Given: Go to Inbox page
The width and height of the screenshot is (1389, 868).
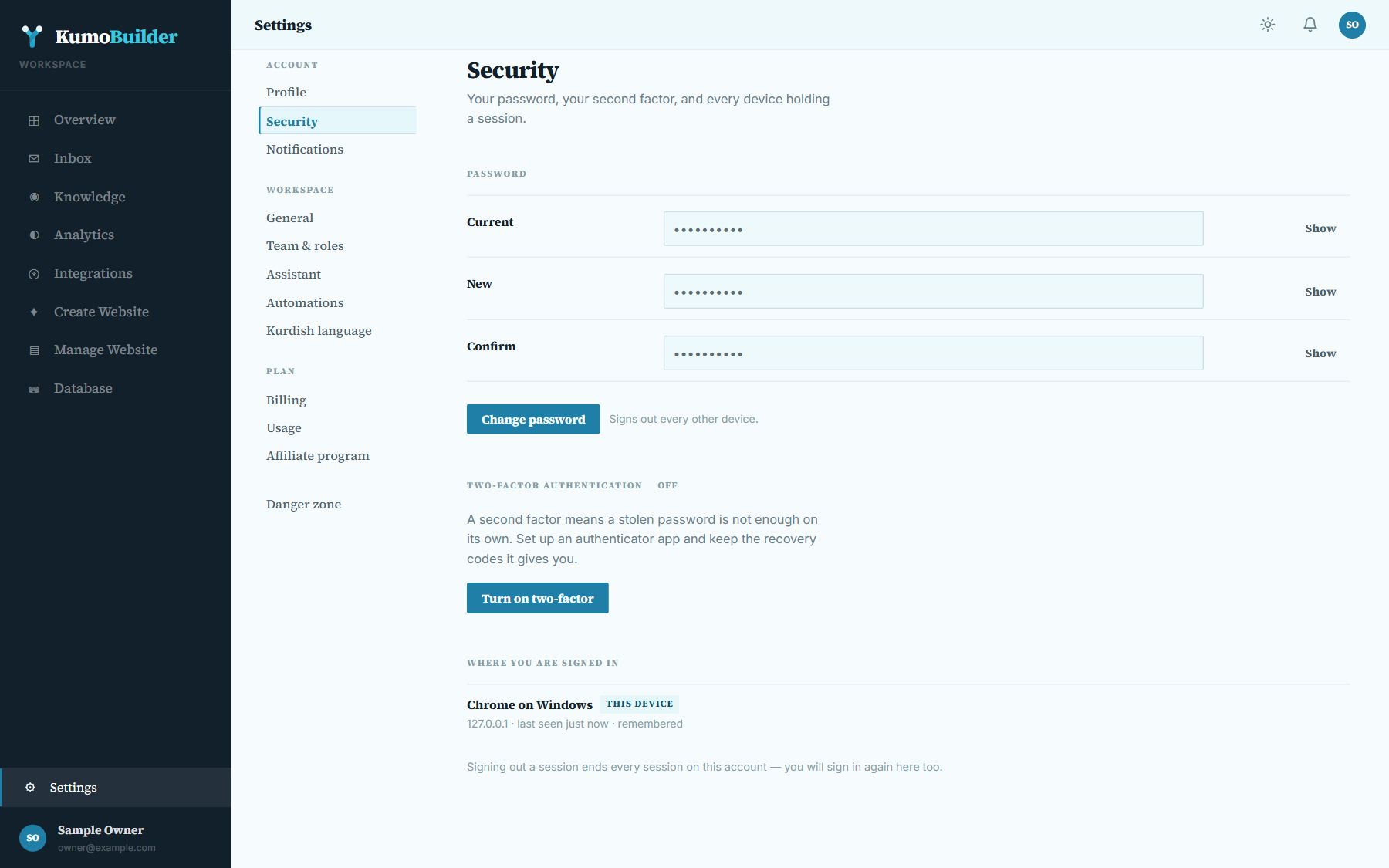Looking at the screenshot, I should (x=116, y=159).
